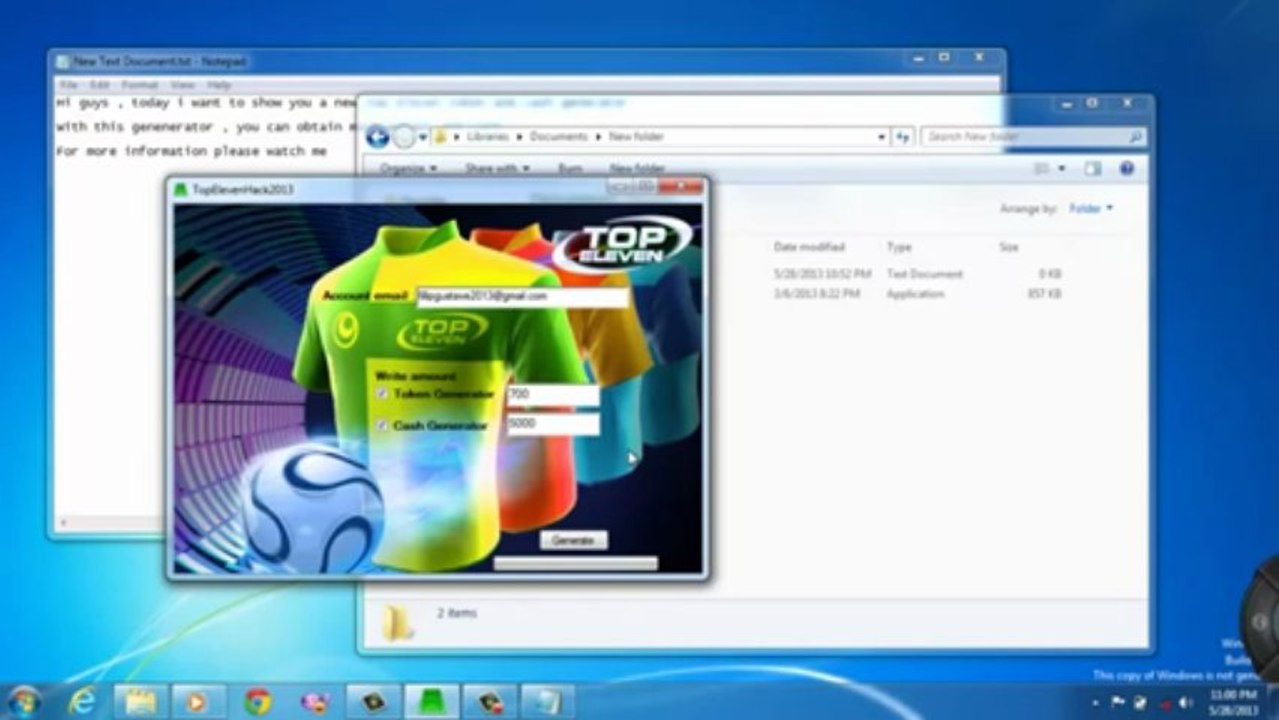
Task: Click the Notepad horizontal scrollbar left arrow
Action: pos(63,522)
